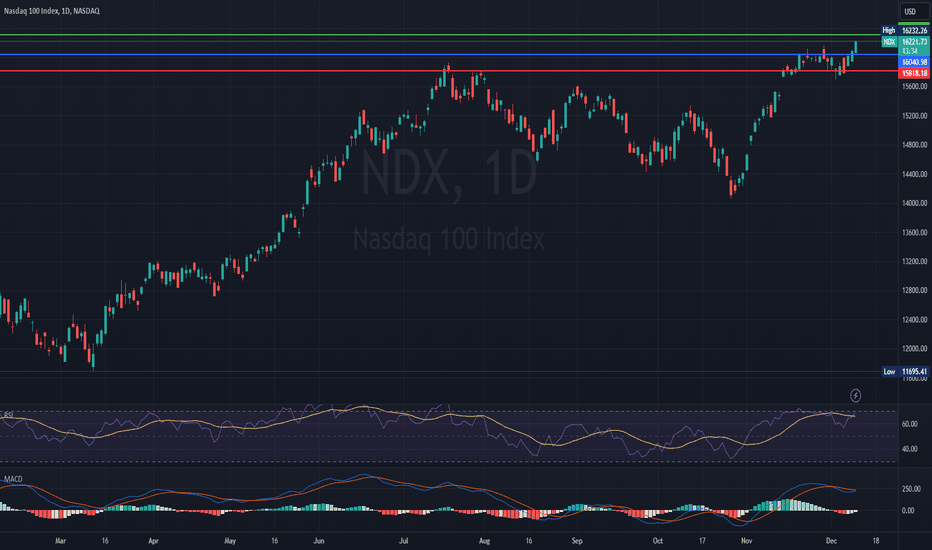This screenshot has width=932, height=550.
Task: Click the High 16232.26 price label
Action: point(905,30)
